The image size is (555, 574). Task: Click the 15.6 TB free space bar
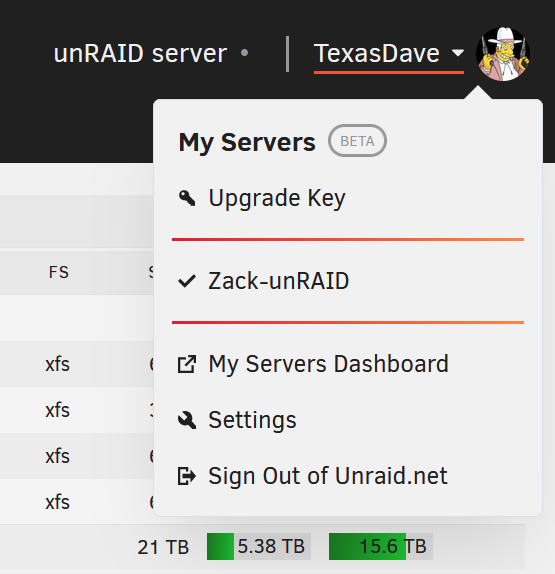381,547
